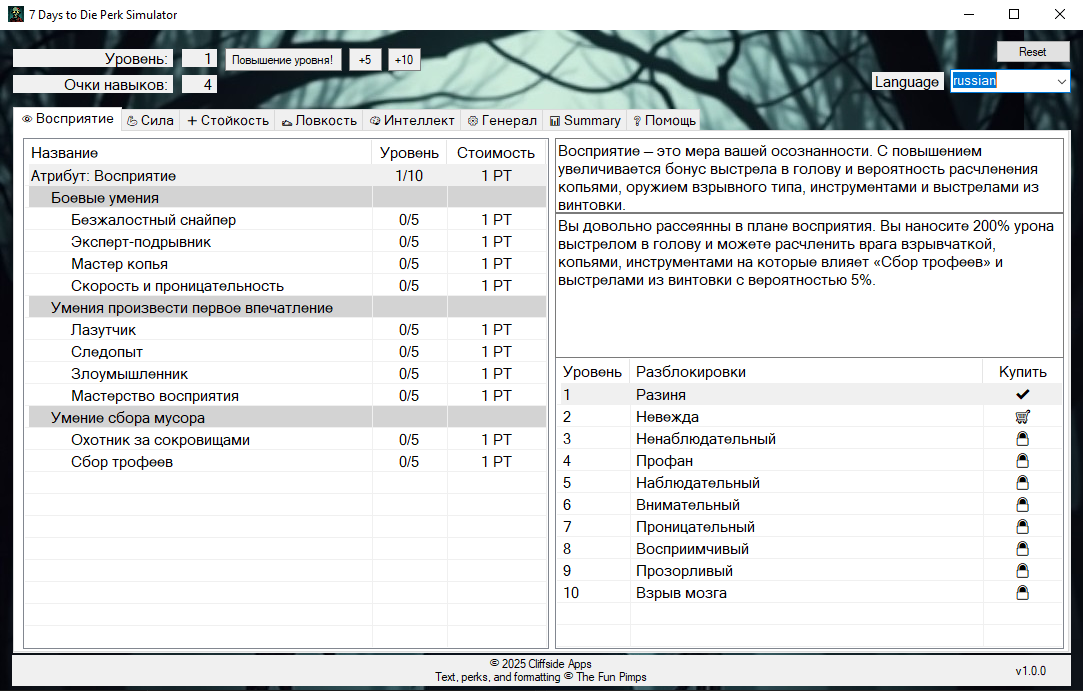Click the Ненаблюдательный unlock name
Screen dimensions: 1083x691
point(706,439)
